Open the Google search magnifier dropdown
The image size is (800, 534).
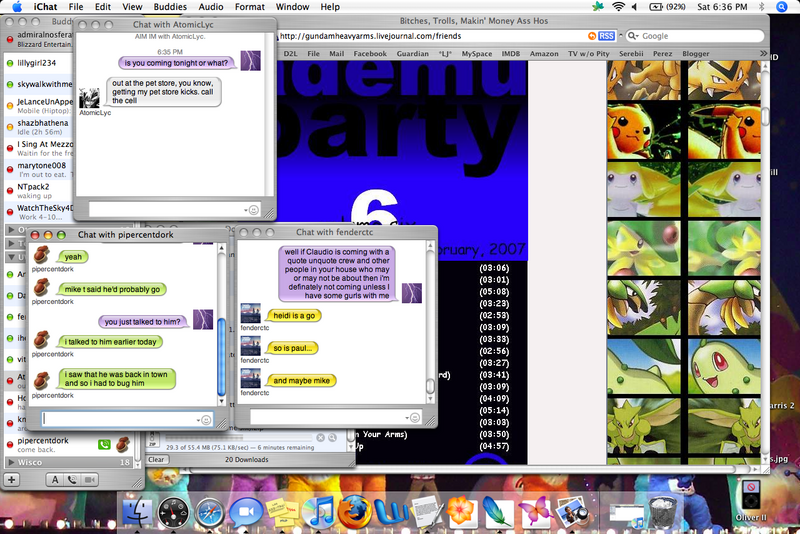pos(633,36)
